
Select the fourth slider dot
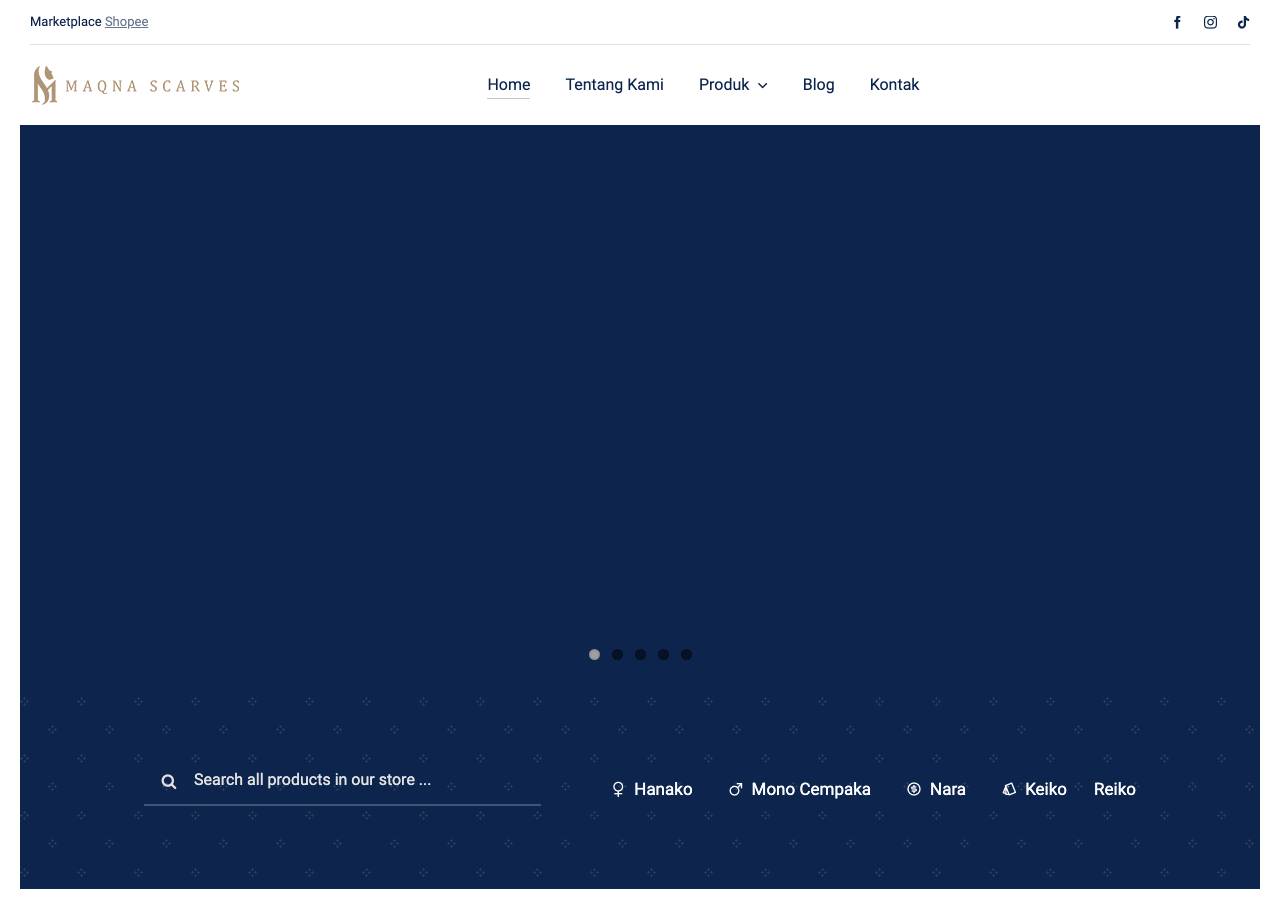663,654
